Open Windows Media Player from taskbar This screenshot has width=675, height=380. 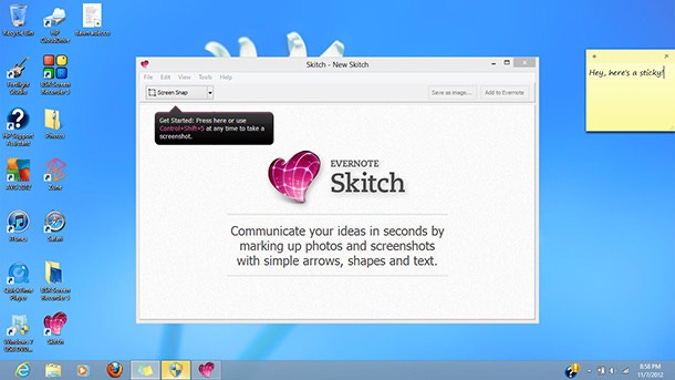point(83,370)
